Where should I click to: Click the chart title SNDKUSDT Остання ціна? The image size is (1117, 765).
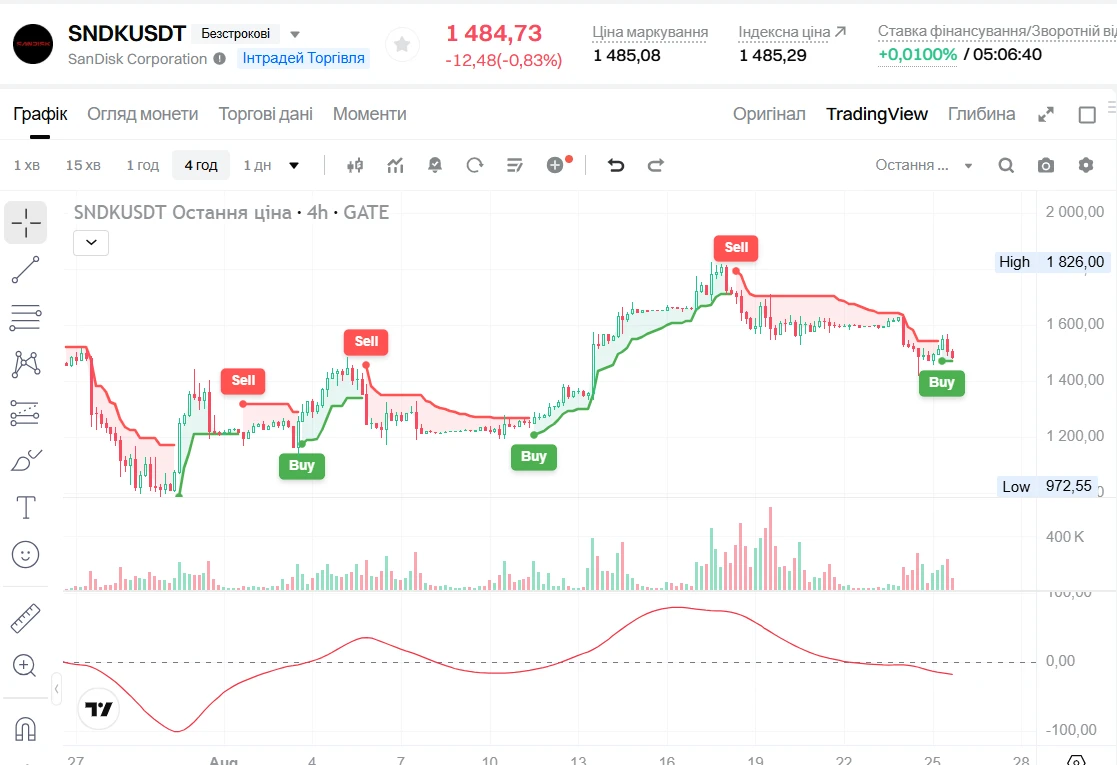[x=182, y=212]
